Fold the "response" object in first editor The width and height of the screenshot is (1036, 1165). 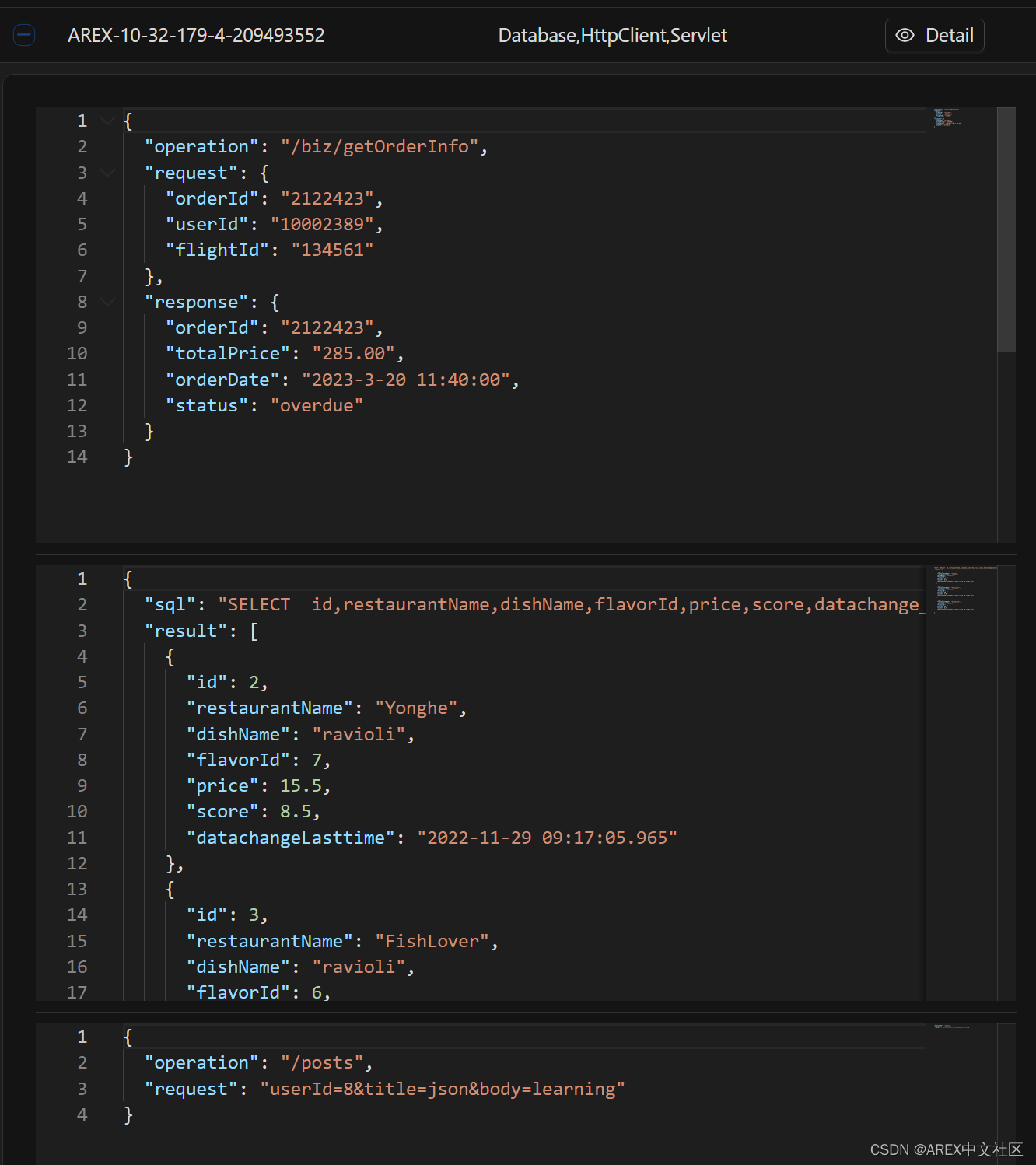click(108, 302)
